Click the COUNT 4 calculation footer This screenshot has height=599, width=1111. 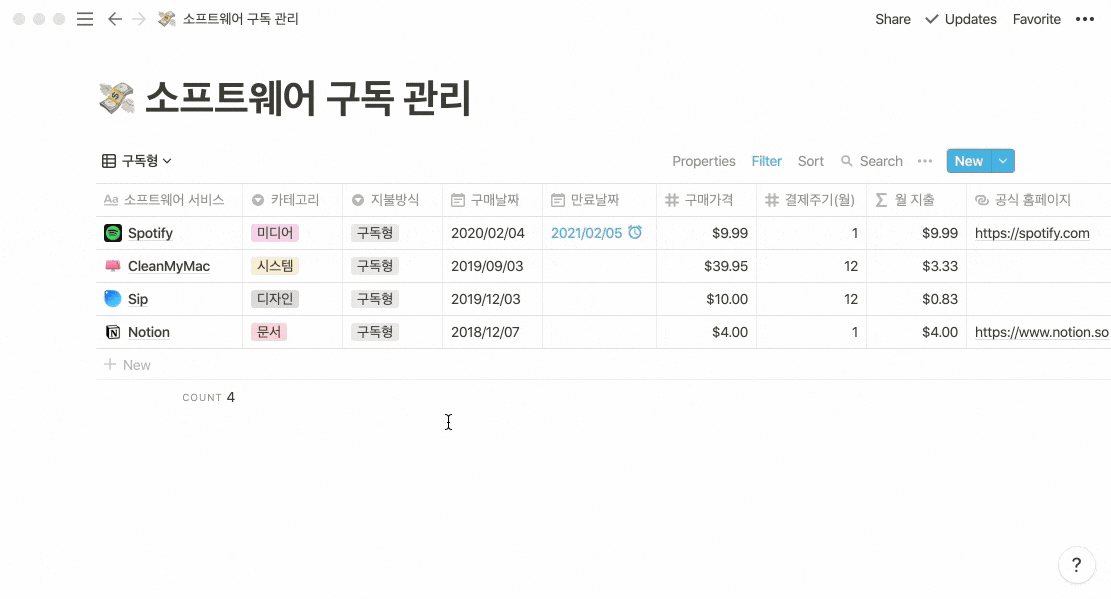pyautogui.click(x=208, y=397)
